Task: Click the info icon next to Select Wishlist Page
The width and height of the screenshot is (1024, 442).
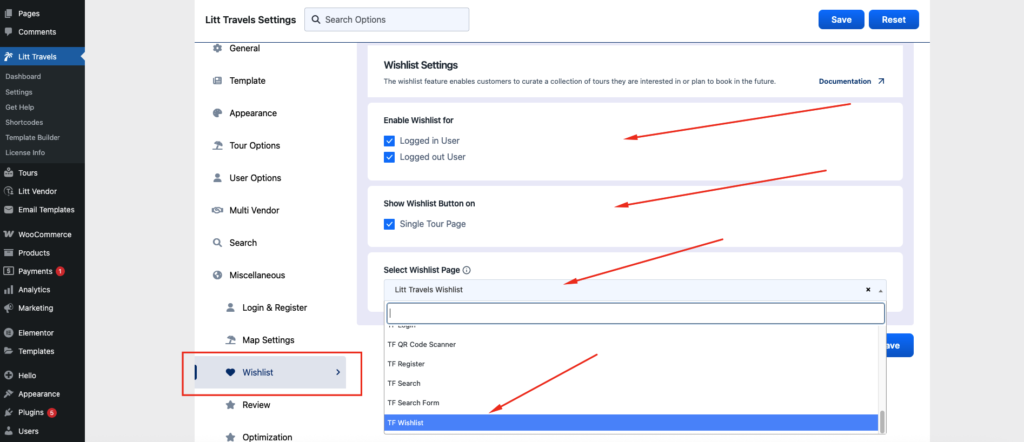Action: tap(467, 270)
